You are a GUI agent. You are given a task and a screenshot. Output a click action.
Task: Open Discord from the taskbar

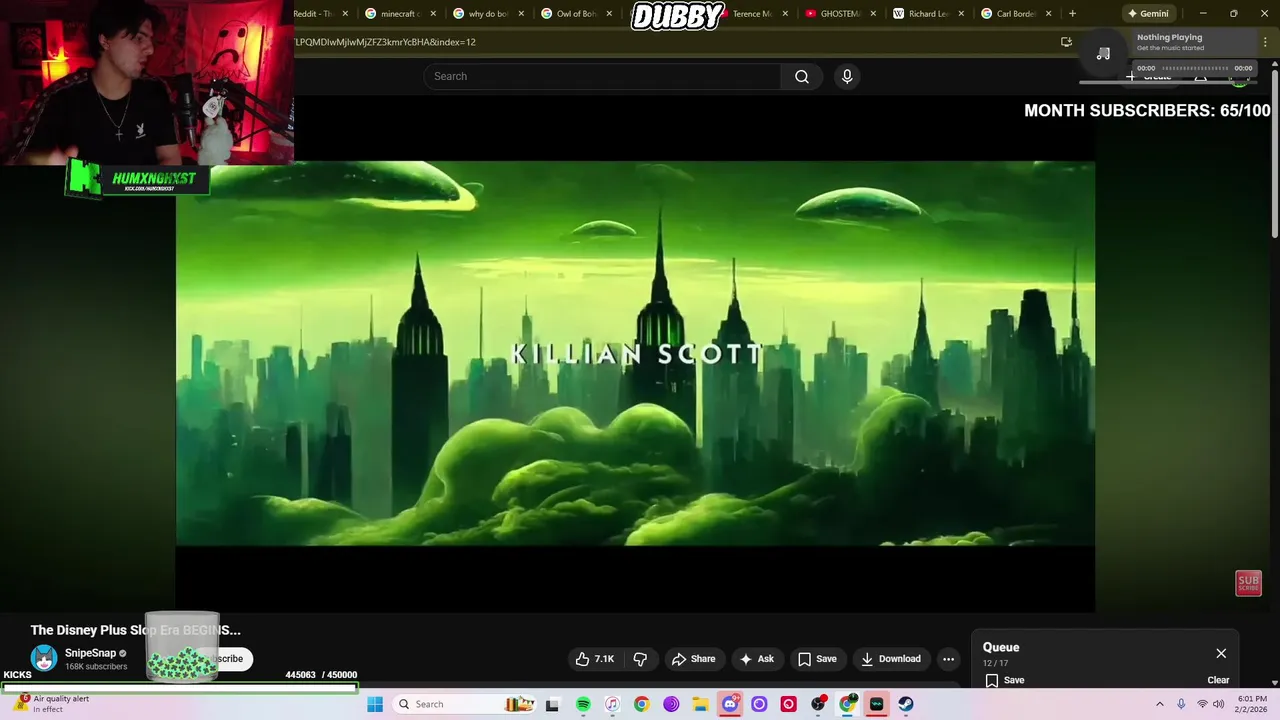pos(730,704)
